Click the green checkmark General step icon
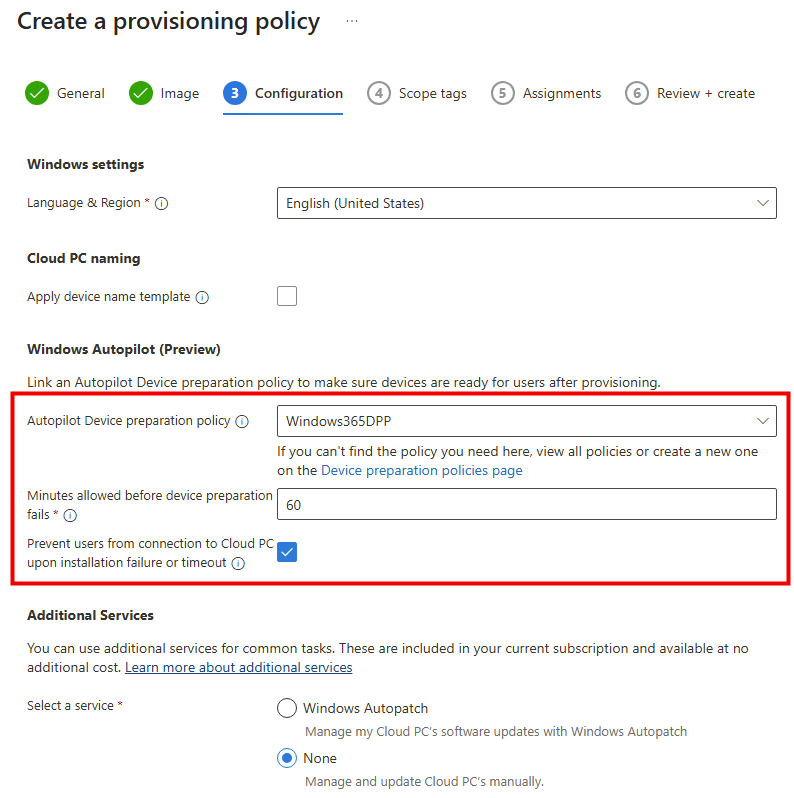This screenshot has width=794, height=798. coord(37,93)
